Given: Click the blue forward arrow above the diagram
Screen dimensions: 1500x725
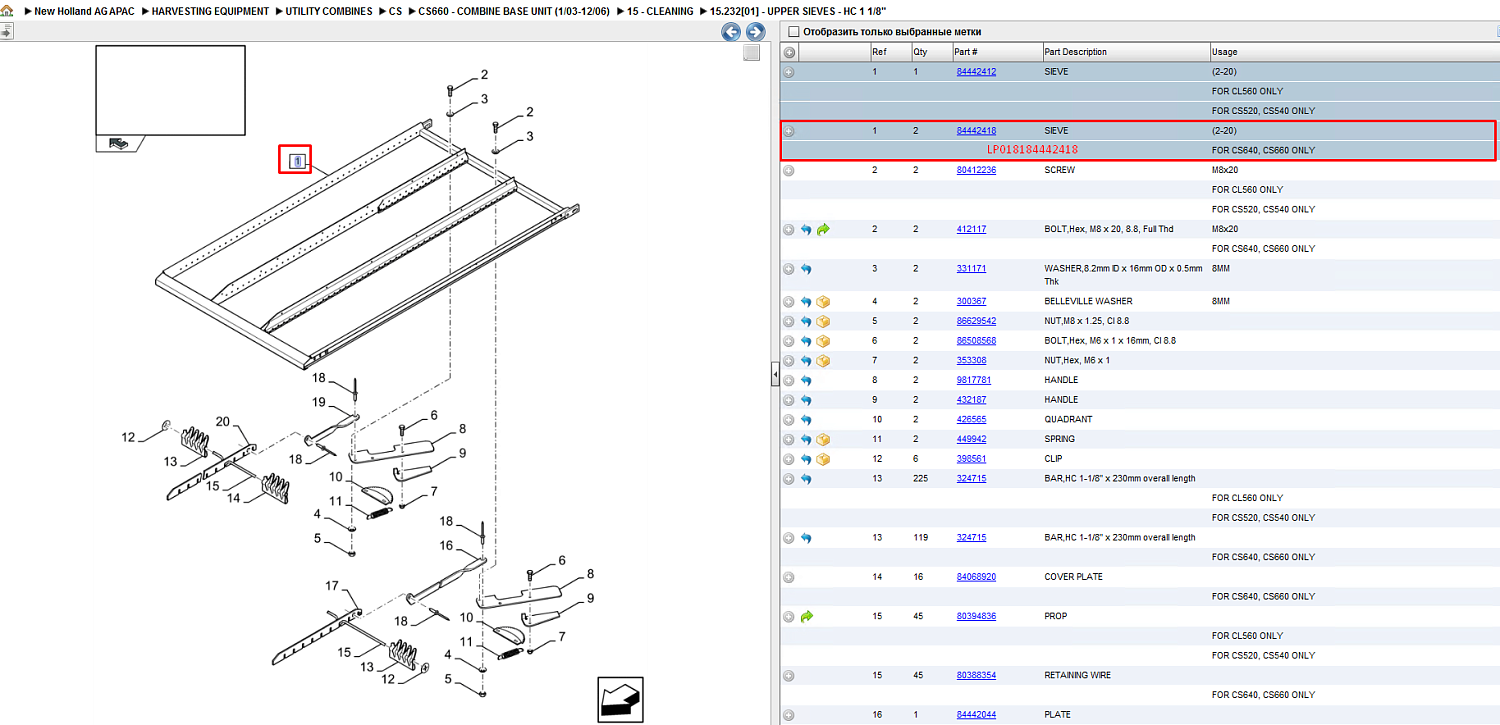Looking at the screenshot, I should click(x=755, y=32).
